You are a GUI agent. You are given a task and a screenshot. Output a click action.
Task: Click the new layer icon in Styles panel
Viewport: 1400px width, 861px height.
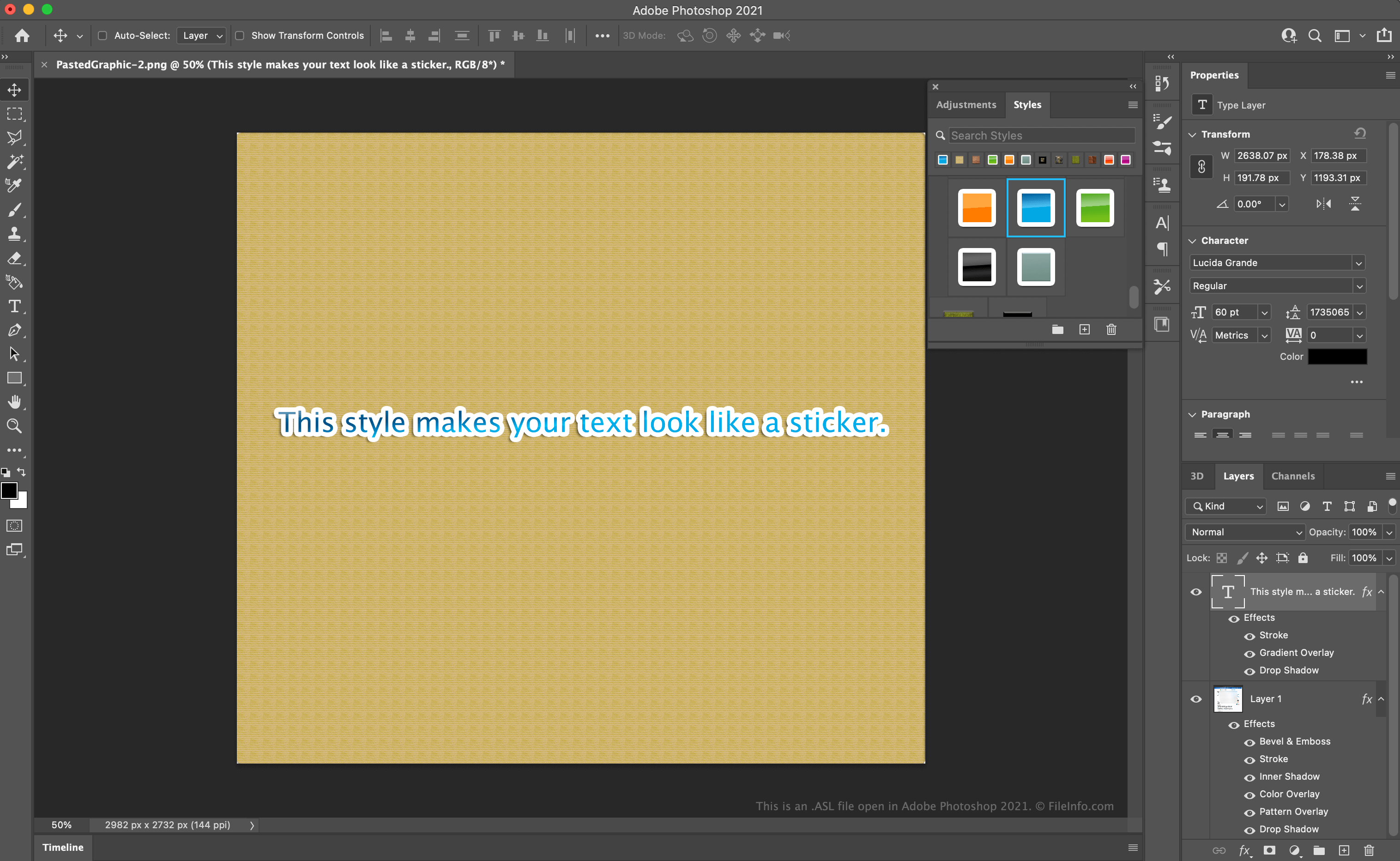tap(1084, 329)
